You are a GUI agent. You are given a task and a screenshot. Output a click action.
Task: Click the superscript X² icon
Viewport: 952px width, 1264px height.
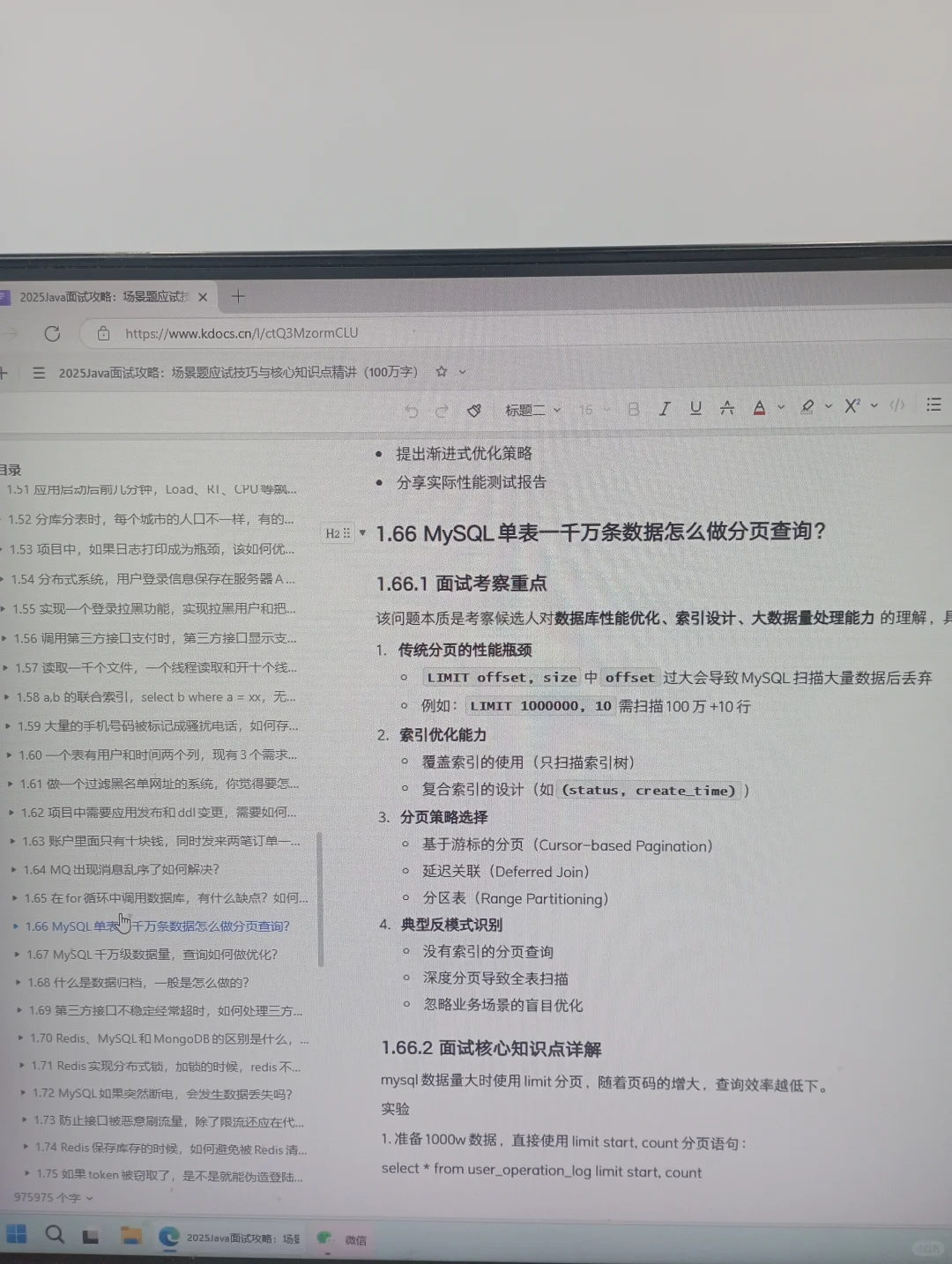852,405
